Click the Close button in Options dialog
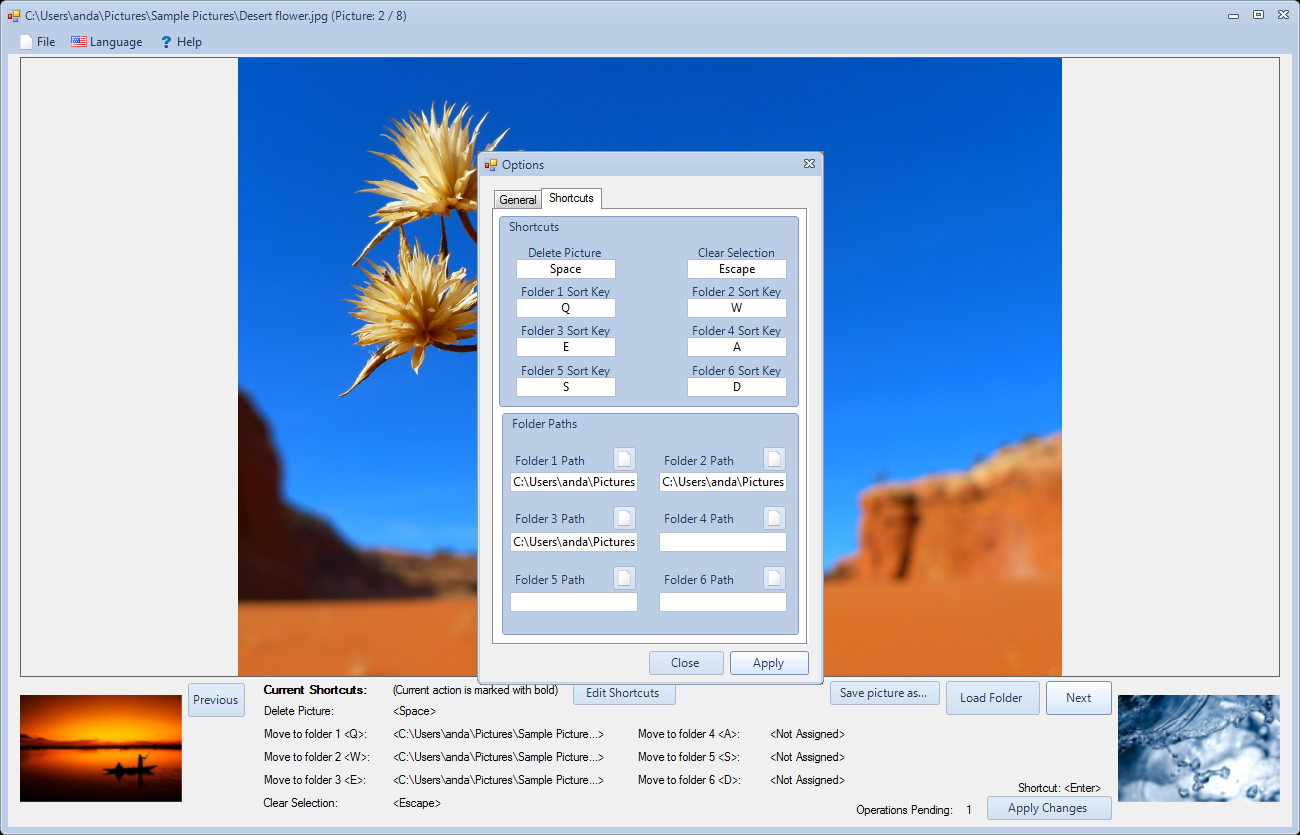Screen dimensions: 1300x835 point(685,663)
